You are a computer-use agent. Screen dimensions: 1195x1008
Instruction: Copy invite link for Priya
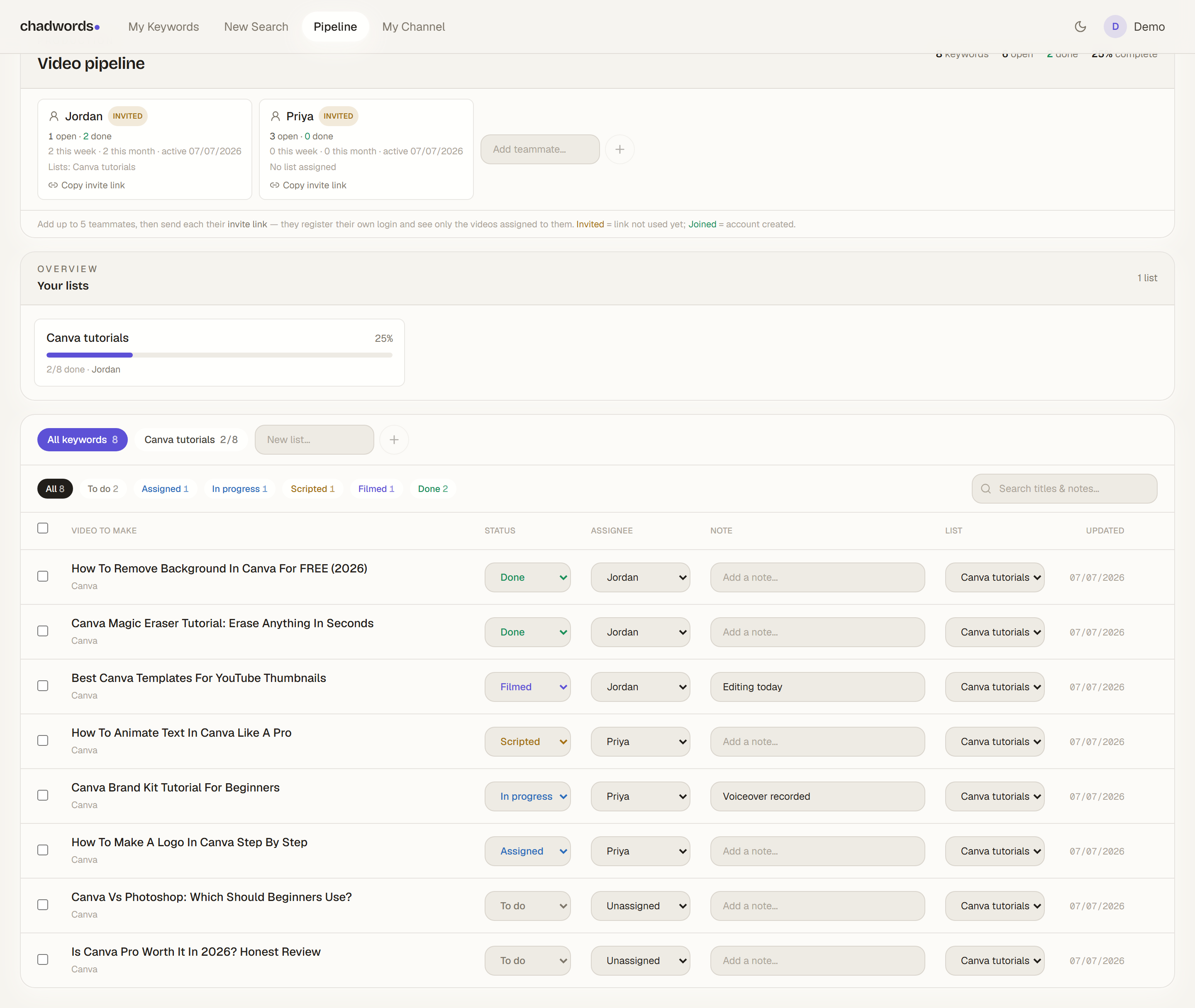tap(308, 185)
